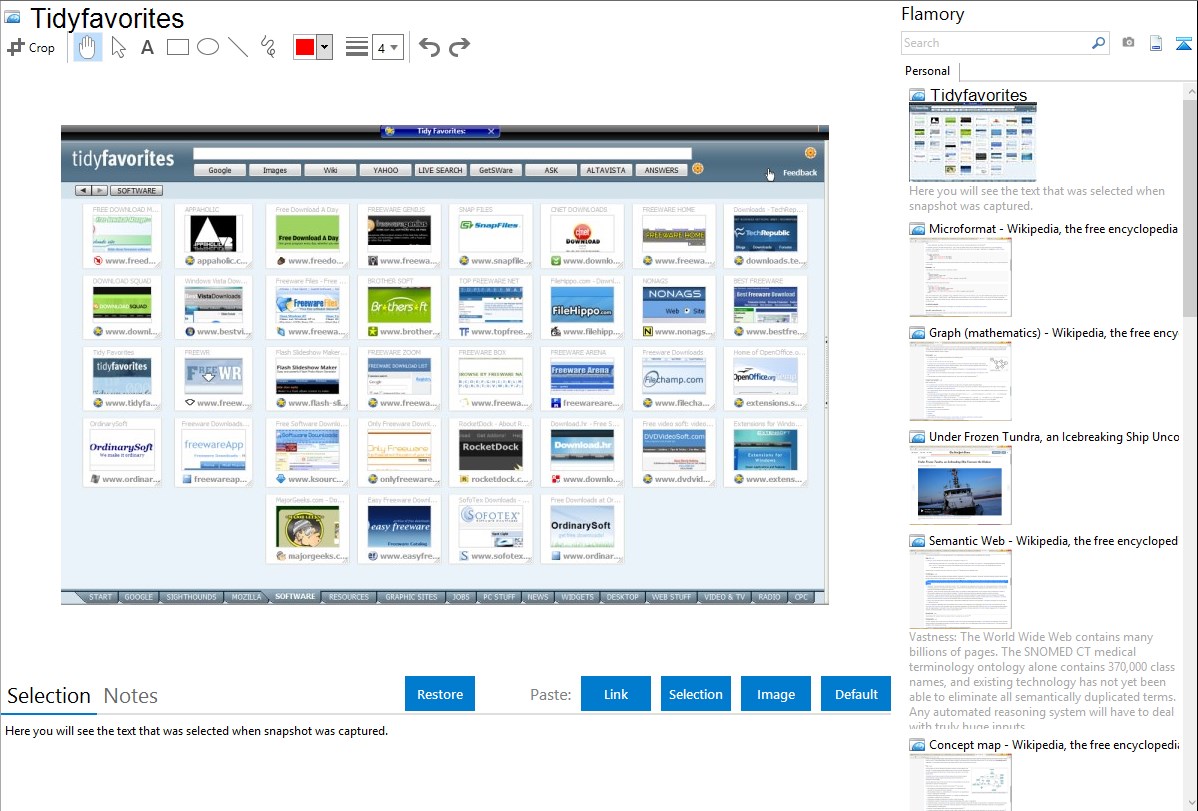Click the RocketDock thumbnail in captured screenshot
Image resolution: width=1198 pixels, height=811 pixels.
pos(491,450)
